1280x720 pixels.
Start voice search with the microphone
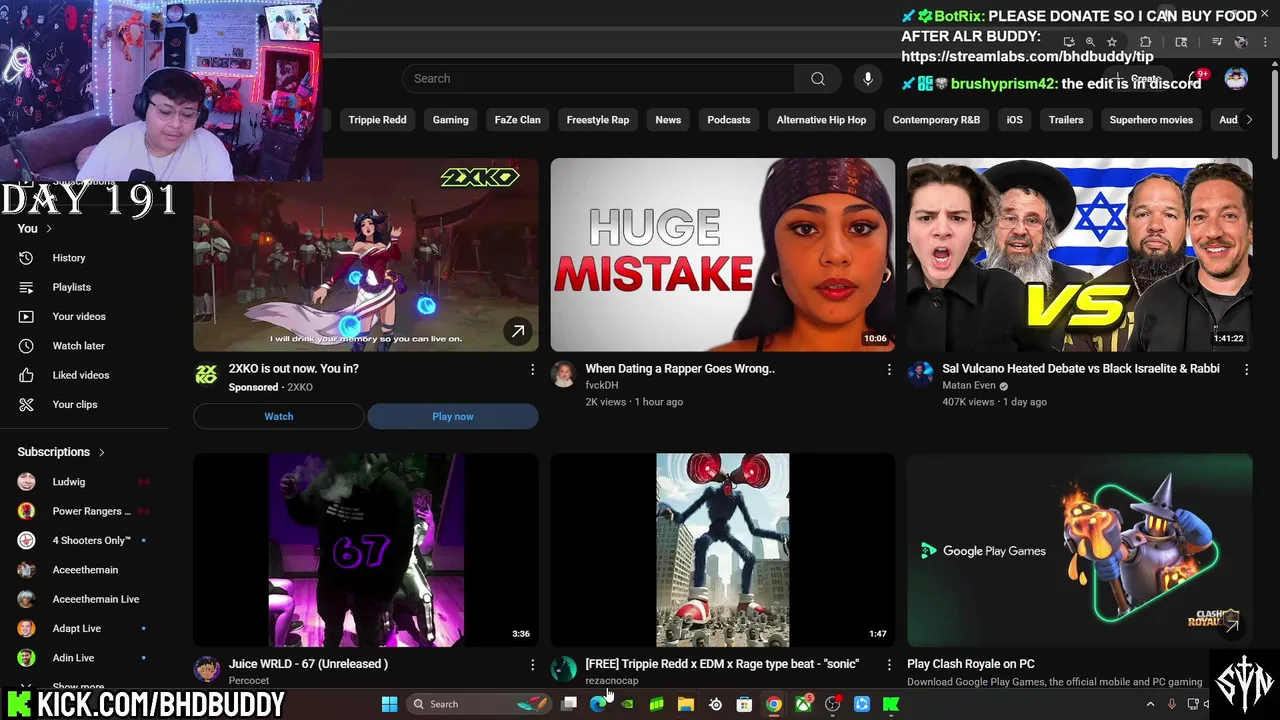[868, 79]
